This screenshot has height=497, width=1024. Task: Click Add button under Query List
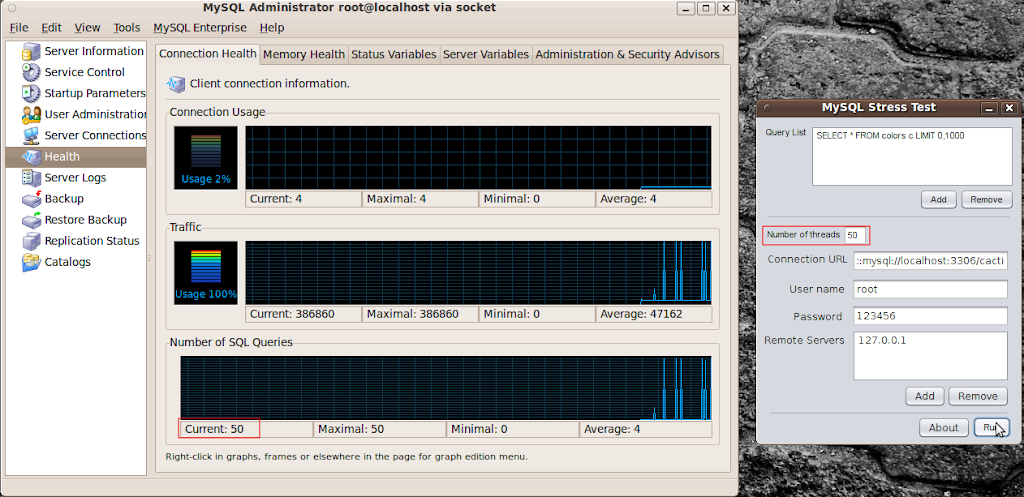tap(938, 200)
